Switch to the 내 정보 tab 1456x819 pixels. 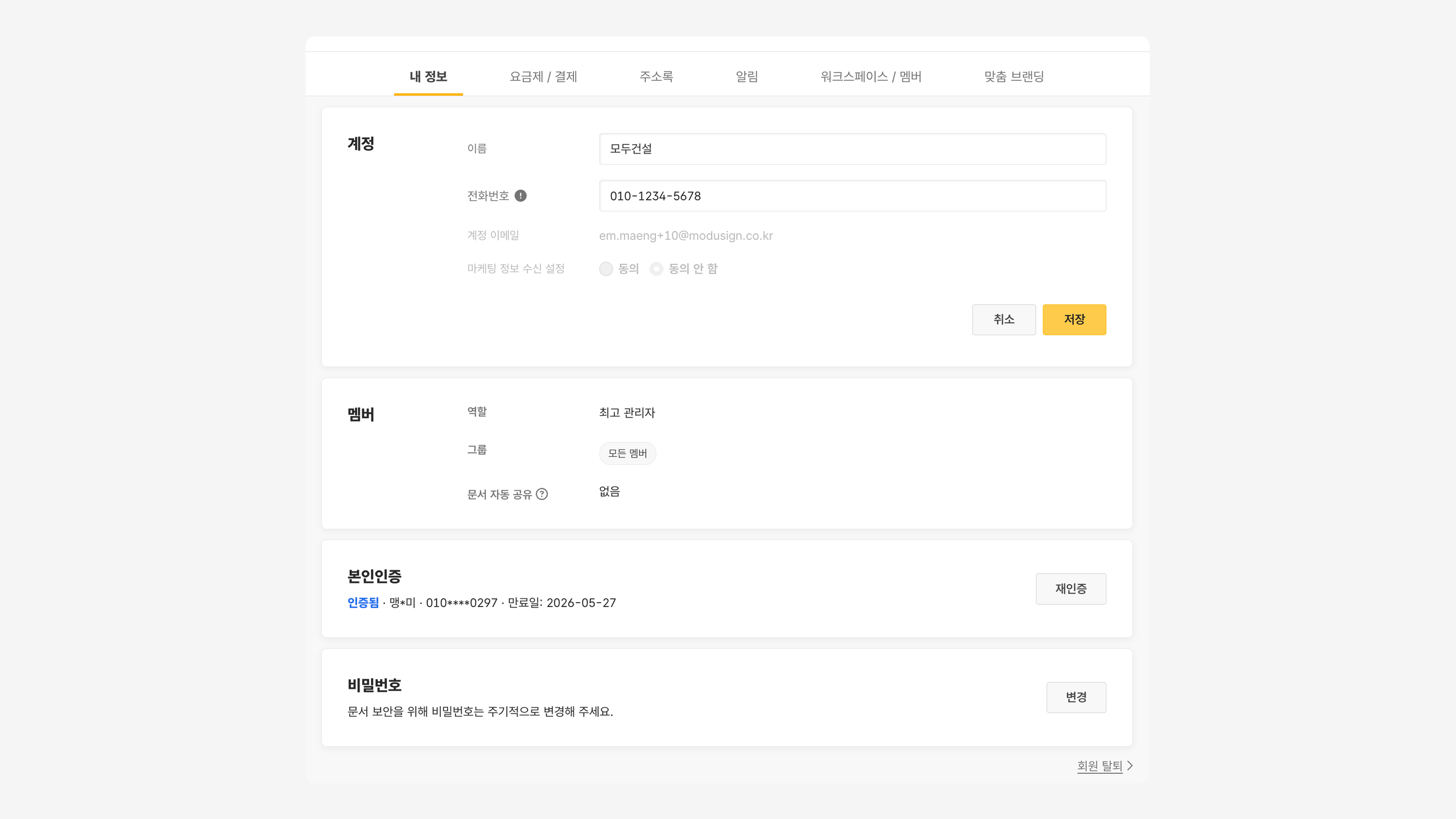(x=428, y=76)
